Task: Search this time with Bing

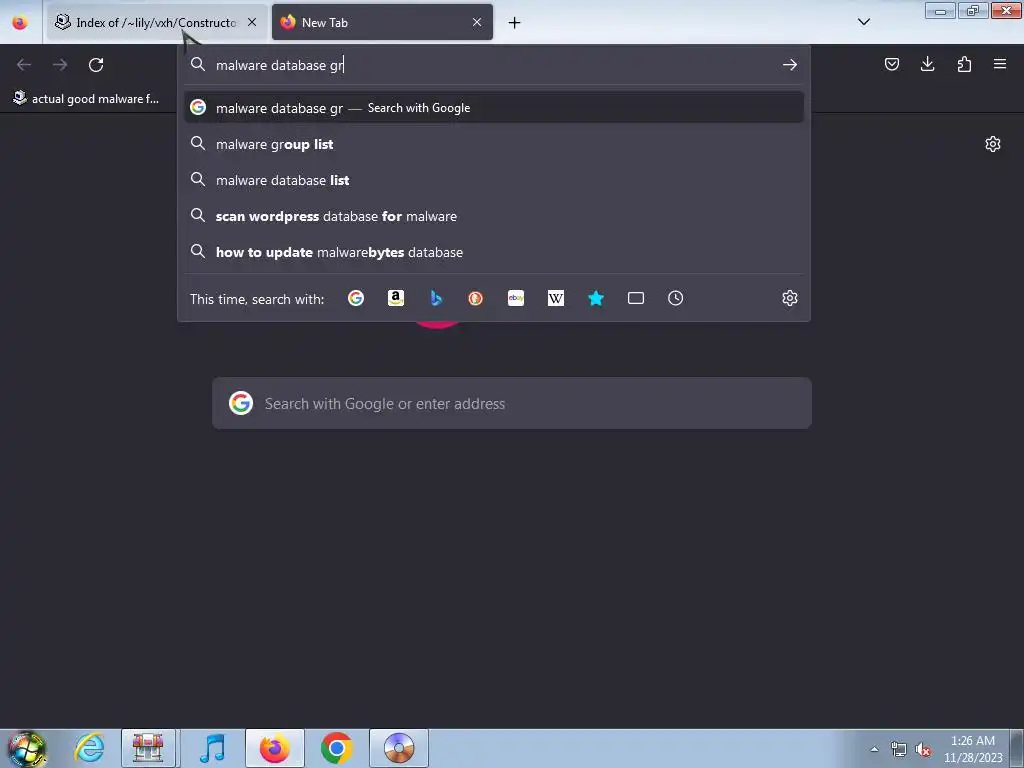Action: click(436, 298)
